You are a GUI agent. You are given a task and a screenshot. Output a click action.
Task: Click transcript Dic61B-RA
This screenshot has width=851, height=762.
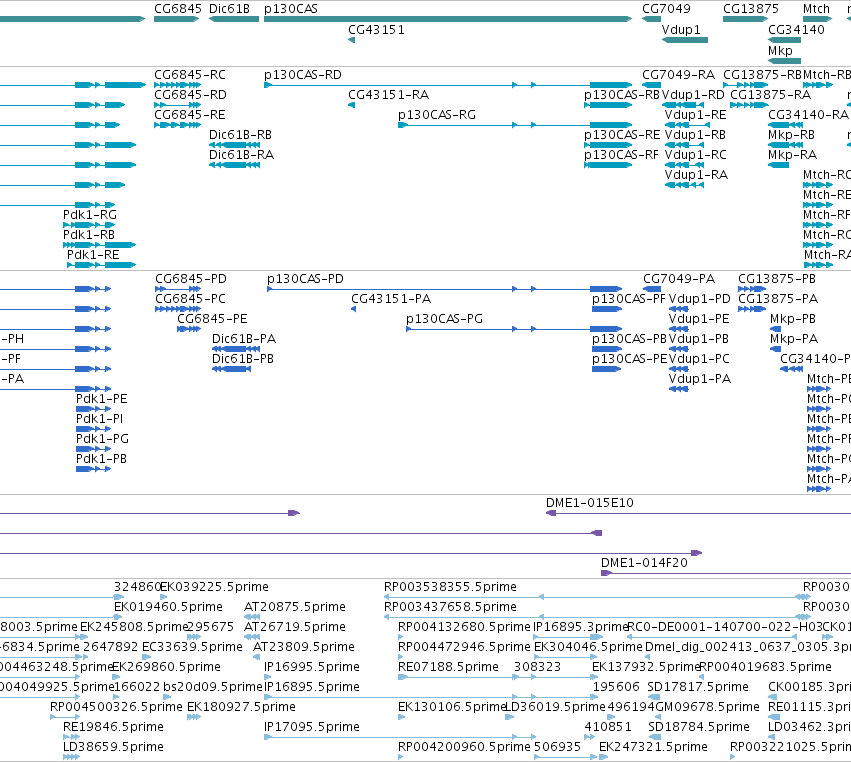tap(241, 155)
